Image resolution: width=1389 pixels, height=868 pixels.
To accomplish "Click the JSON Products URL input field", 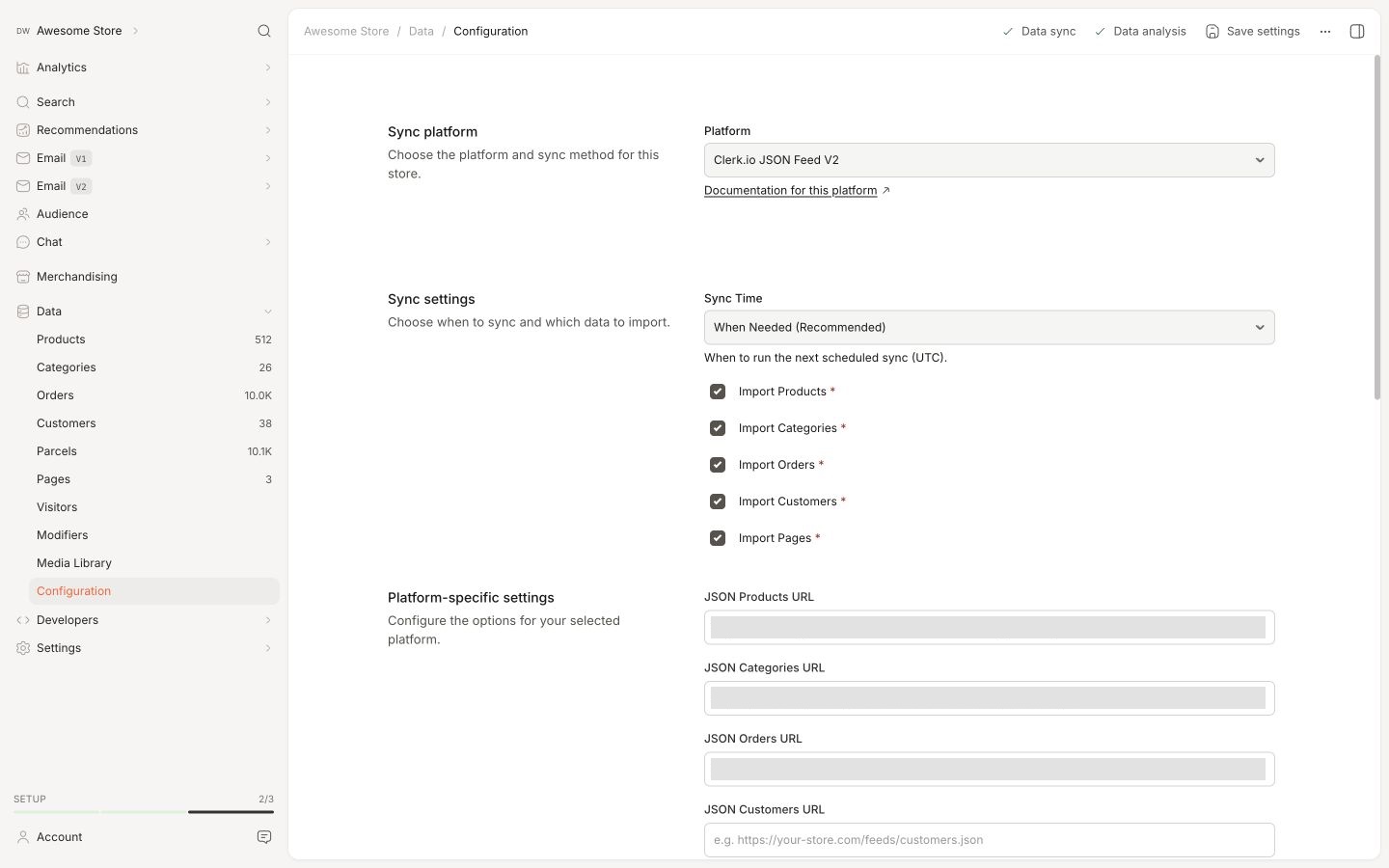I will click(989, 628).
